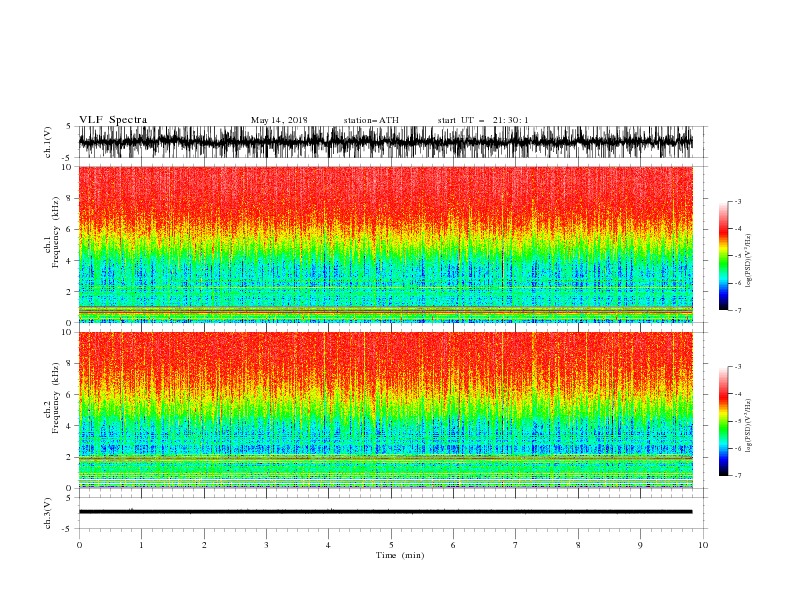Click the "5" tick on ch.1 voltage axis
This screenshot has height=612, width=792.
[x=69, y=126]
